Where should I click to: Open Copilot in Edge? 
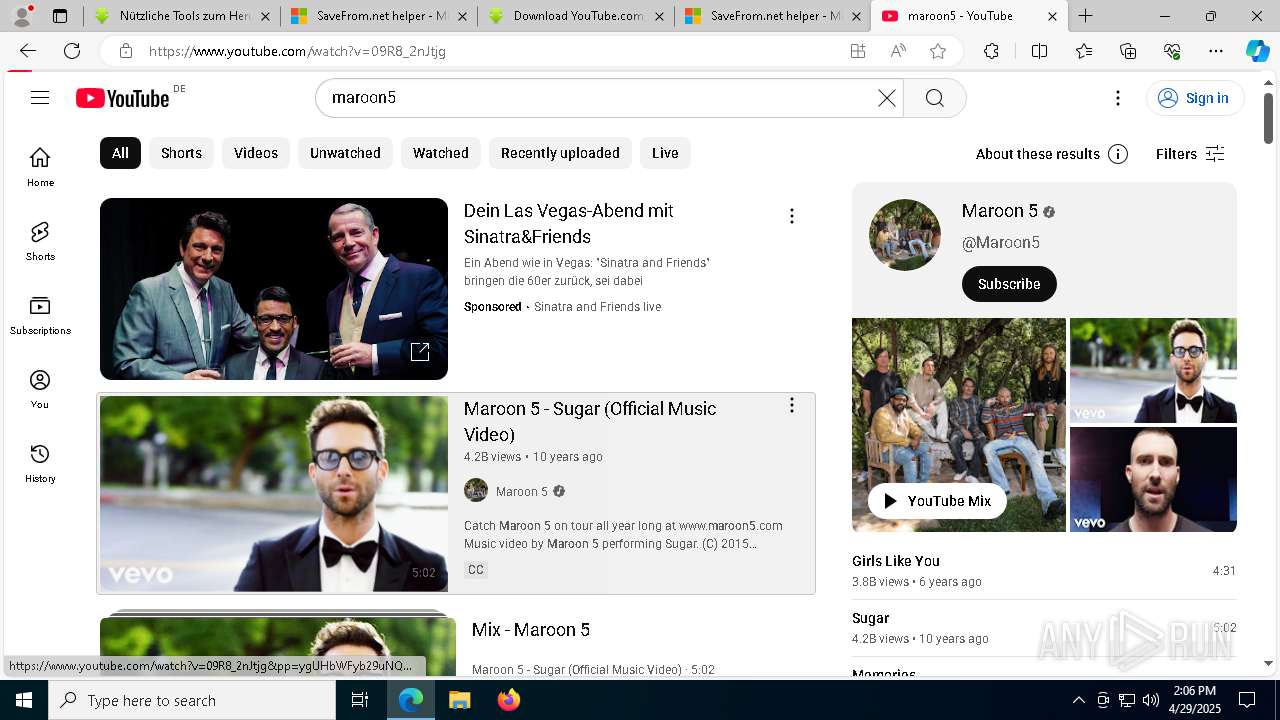click(1257, 51)
